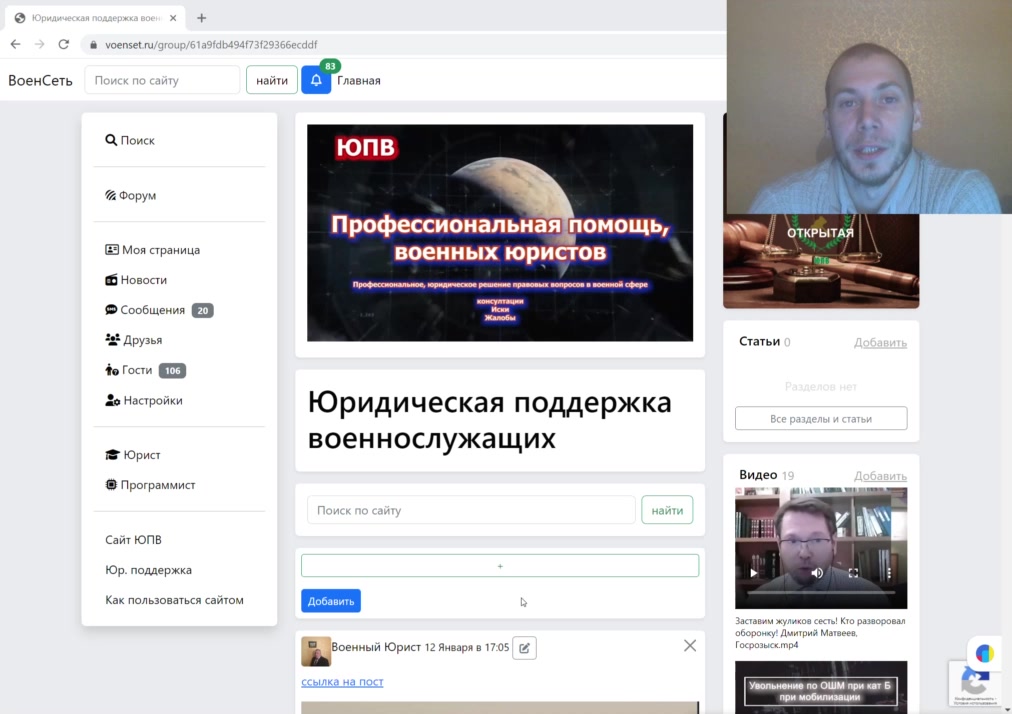Open Гости with 106 badge in sidebar
The image size is (1012, 714).
[x=137, y=370]
